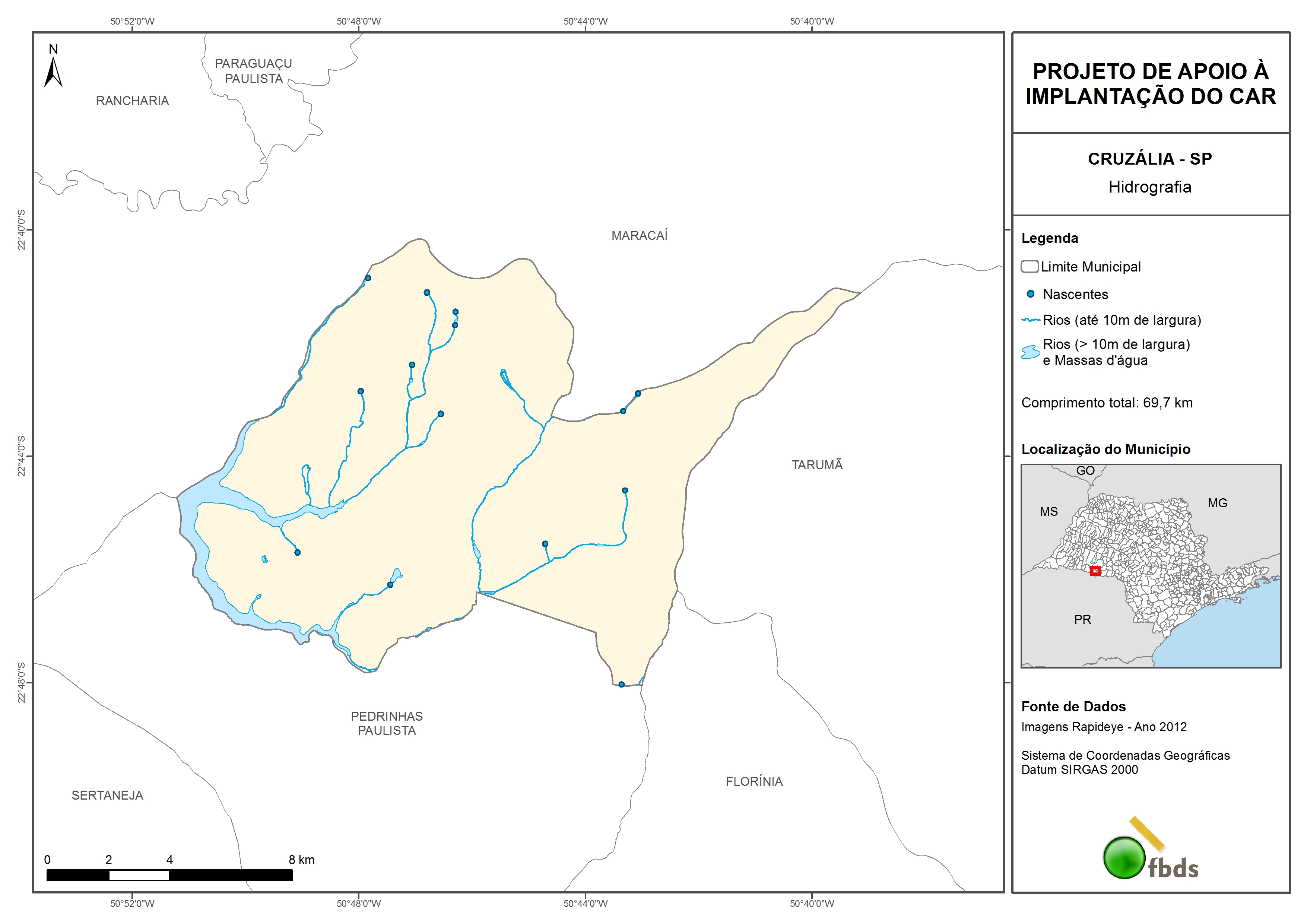Click the MARACAÍ municipality label

coord(639,236)
